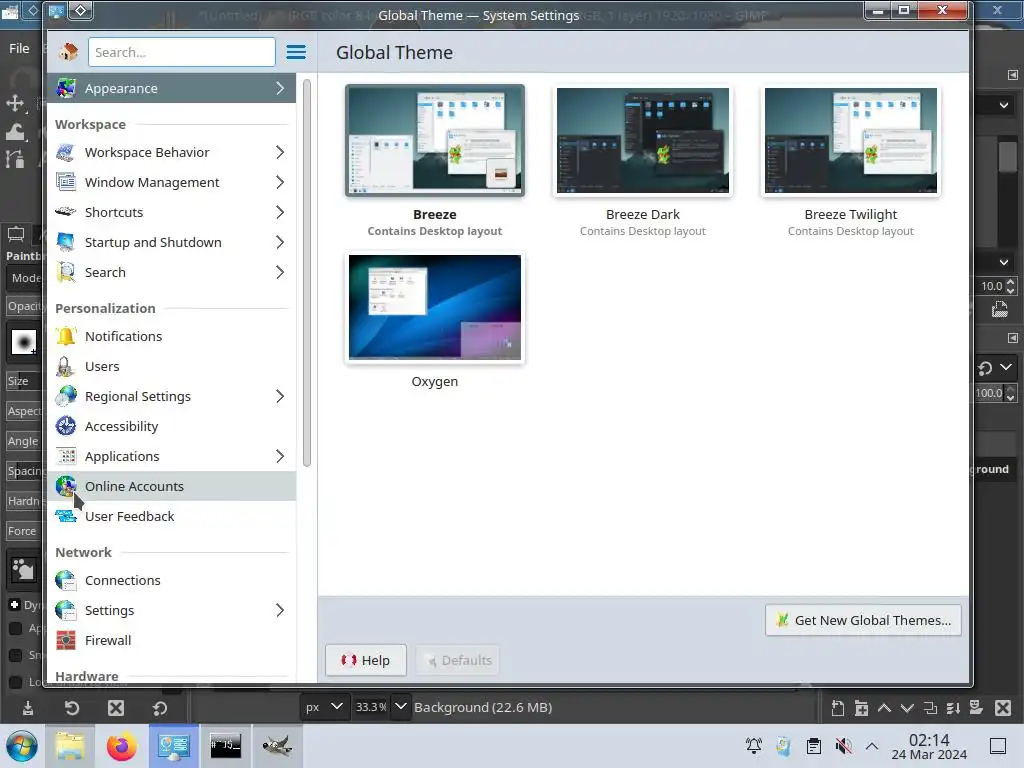Select GIMP move tool icon

(x=15, y=103)
